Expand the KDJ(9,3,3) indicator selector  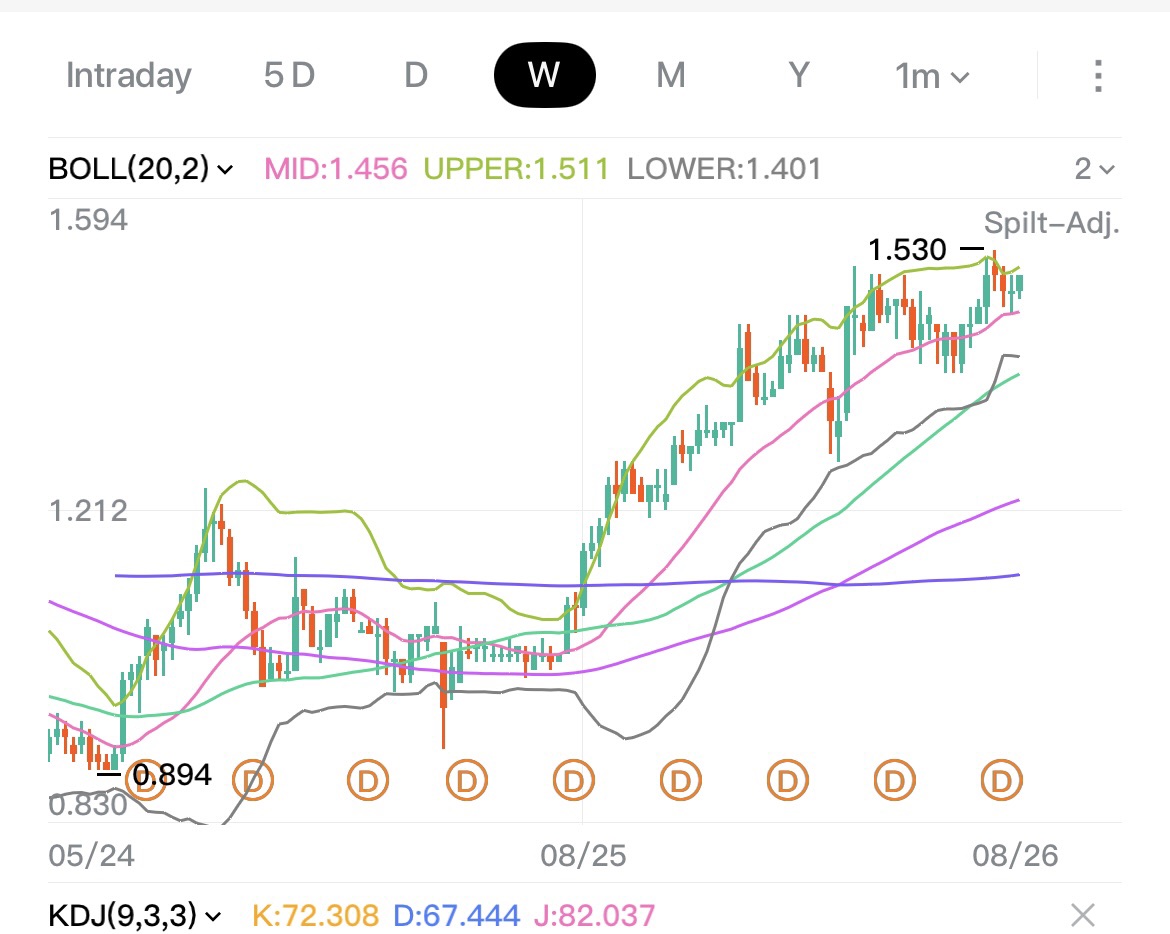click(135, 915)
